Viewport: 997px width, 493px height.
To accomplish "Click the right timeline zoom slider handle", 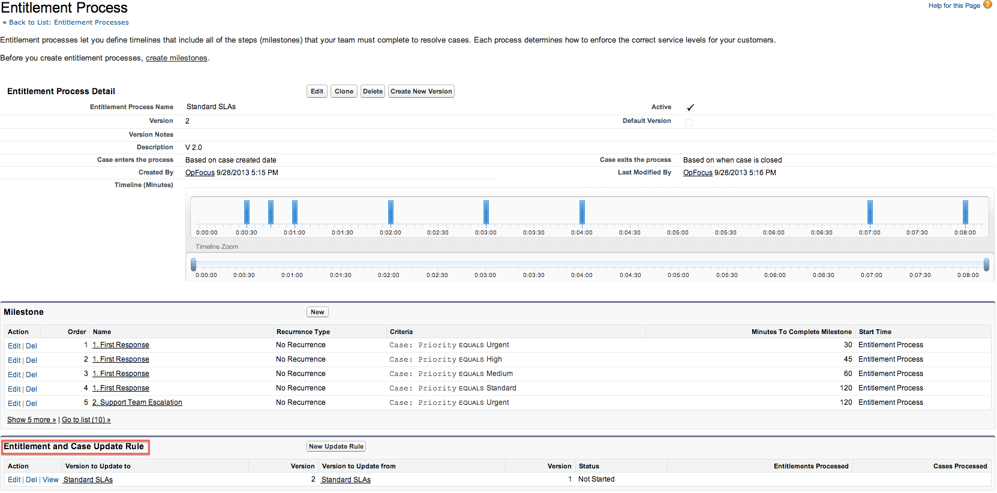I will pyautogui.click(x=986, y=265).
